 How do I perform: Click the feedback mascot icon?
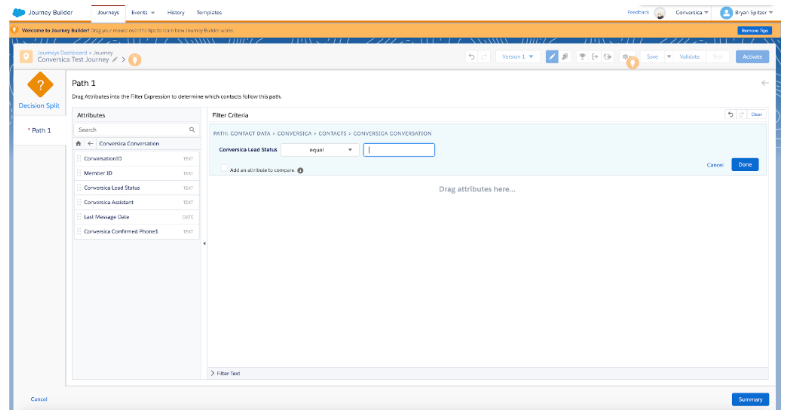[x=660, y=13]
